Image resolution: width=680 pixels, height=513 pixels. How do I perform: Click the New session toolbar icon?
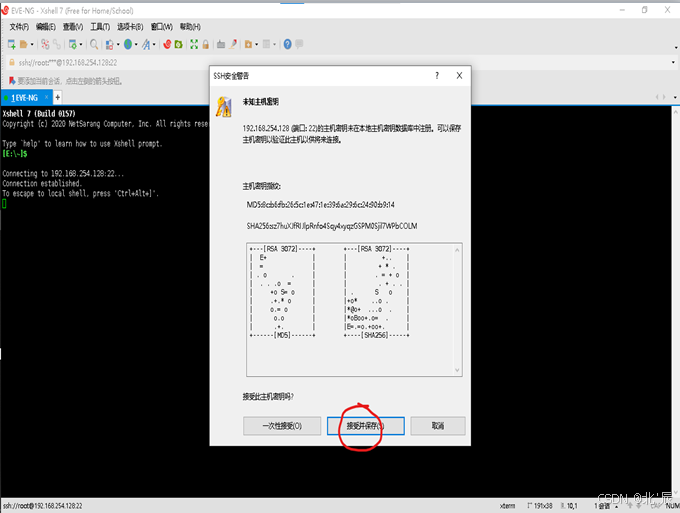12,44
